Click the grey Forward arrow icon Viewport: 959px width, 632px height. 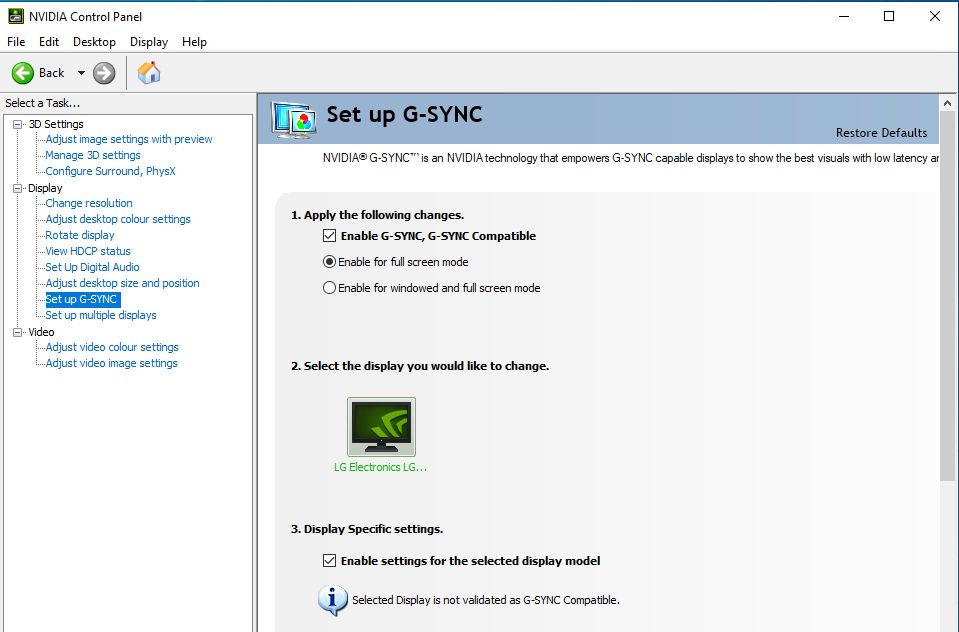tap(104, 73)
